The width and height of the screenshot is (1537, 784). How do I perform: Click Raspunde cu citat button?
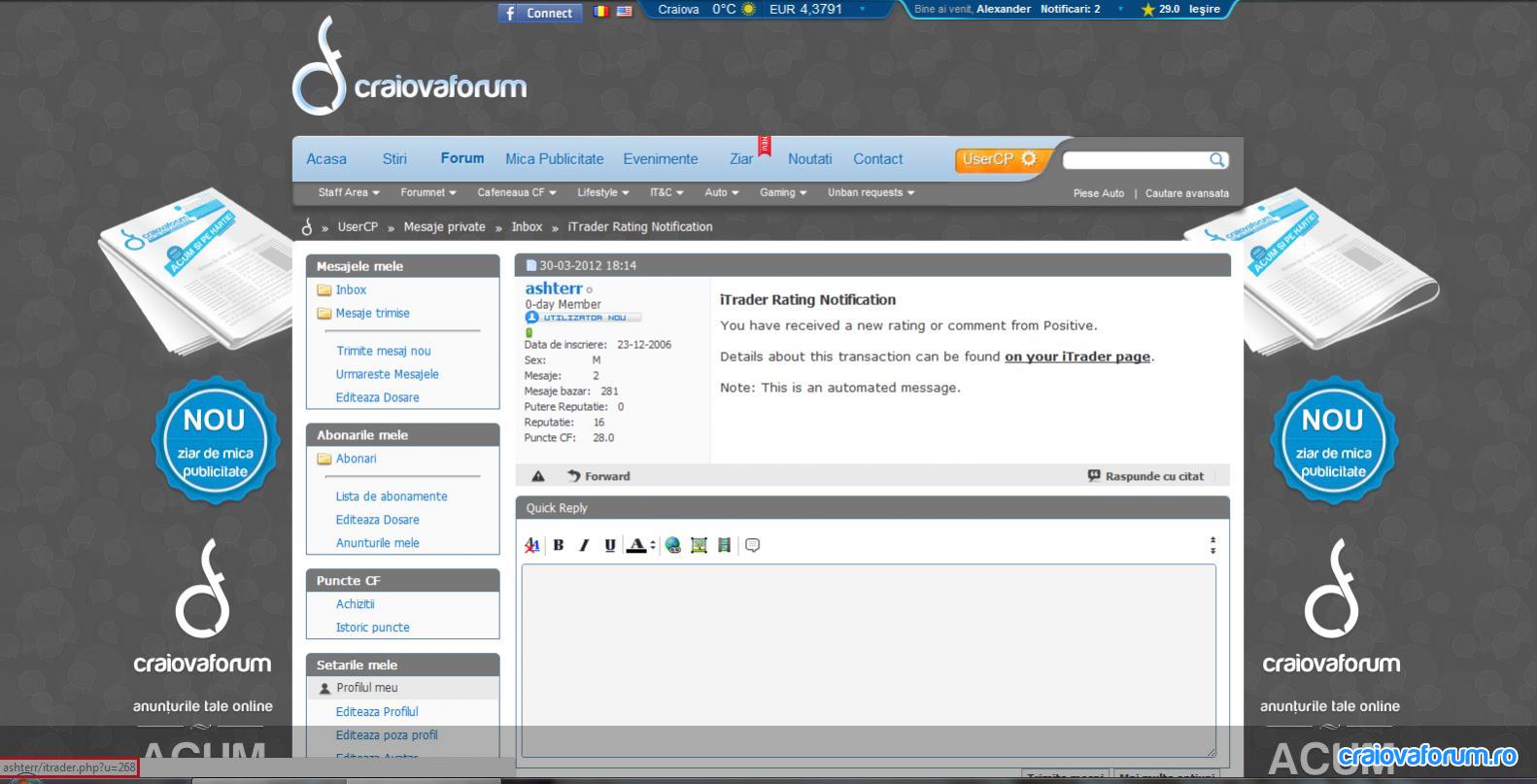(1145, 476)
